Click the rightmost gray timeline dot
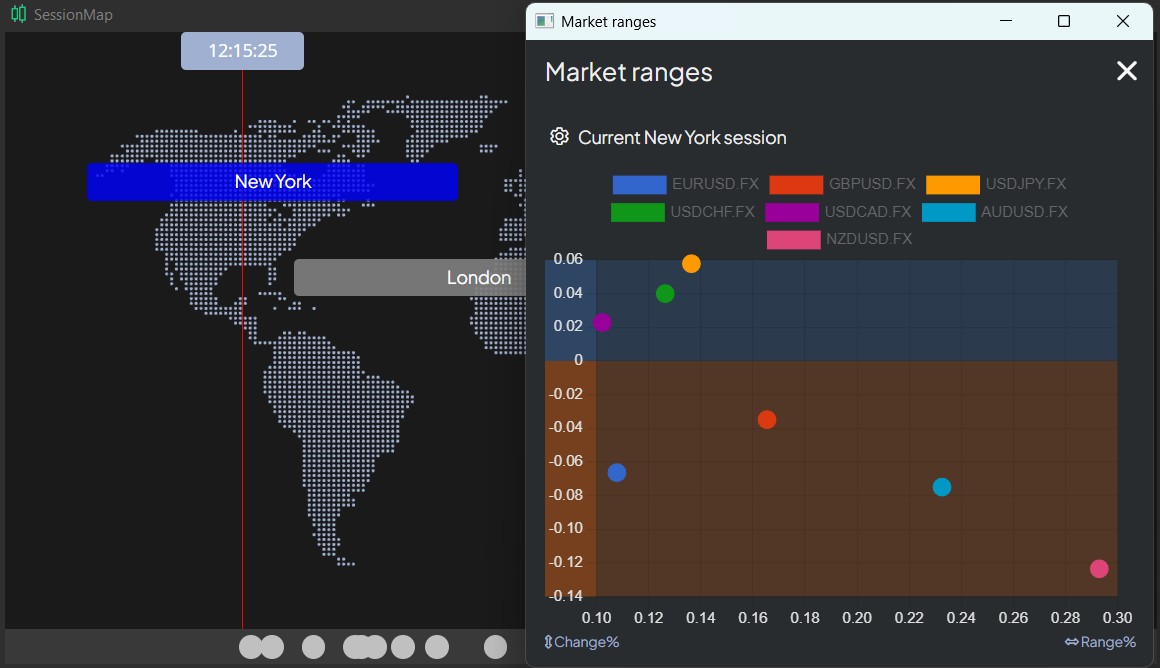This screenshot has width=1160, height=668. [x=496, y=647]
